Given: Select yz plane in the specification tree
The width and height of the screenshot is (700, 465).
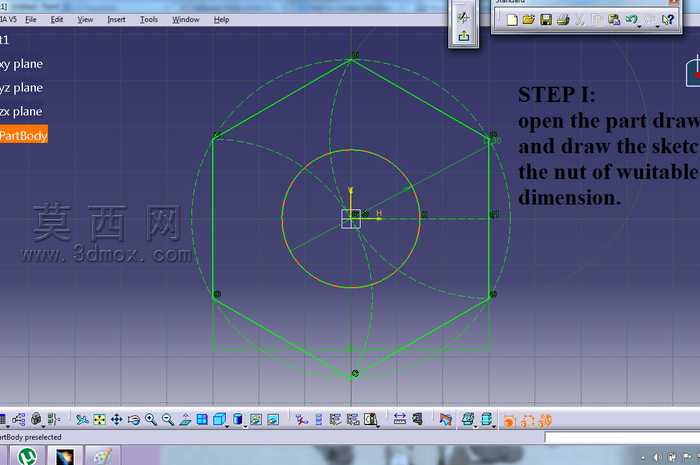Looking at the screenshot, I should tap(21, 88).
